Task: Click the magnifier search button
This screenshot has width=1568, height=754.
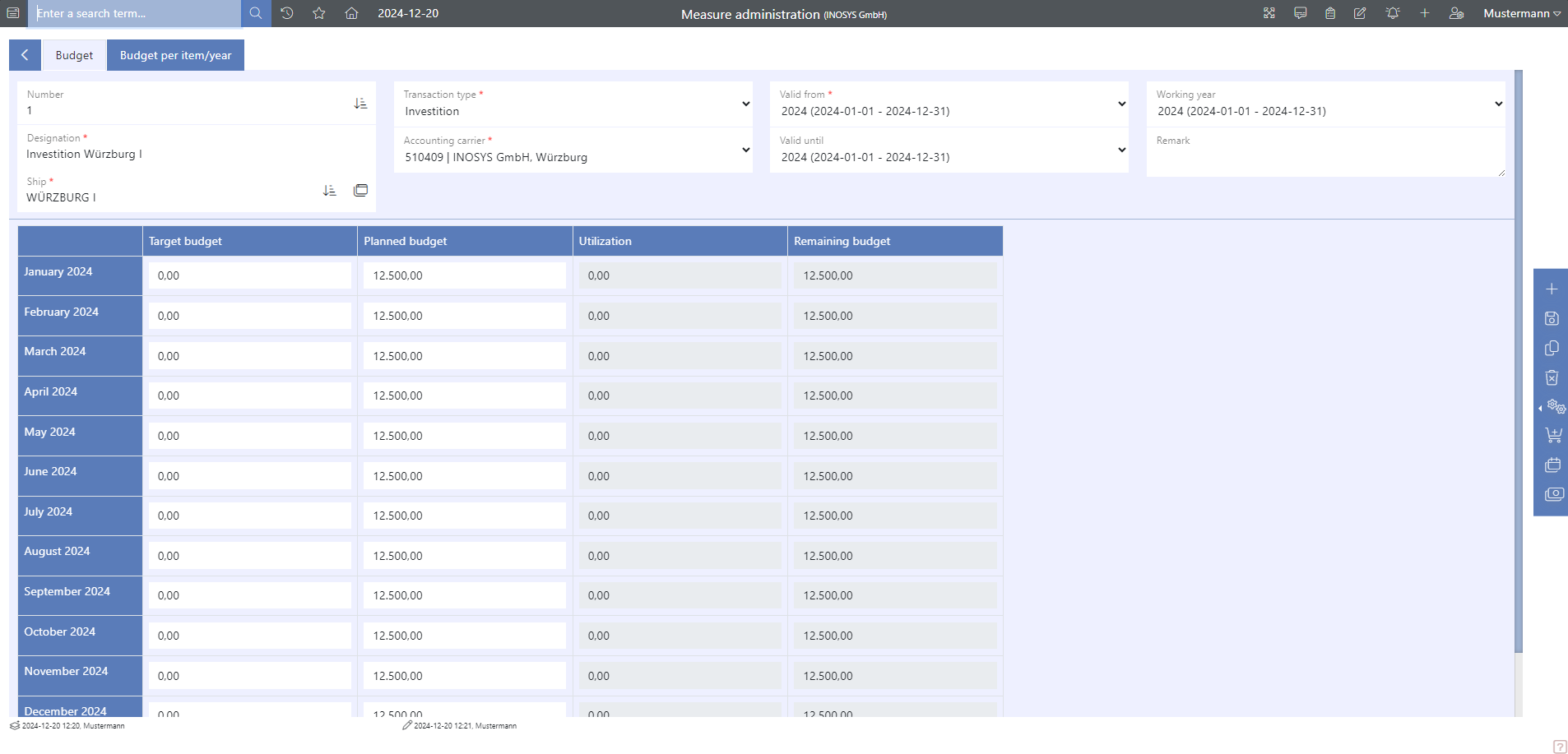Action: pos(256,13)
